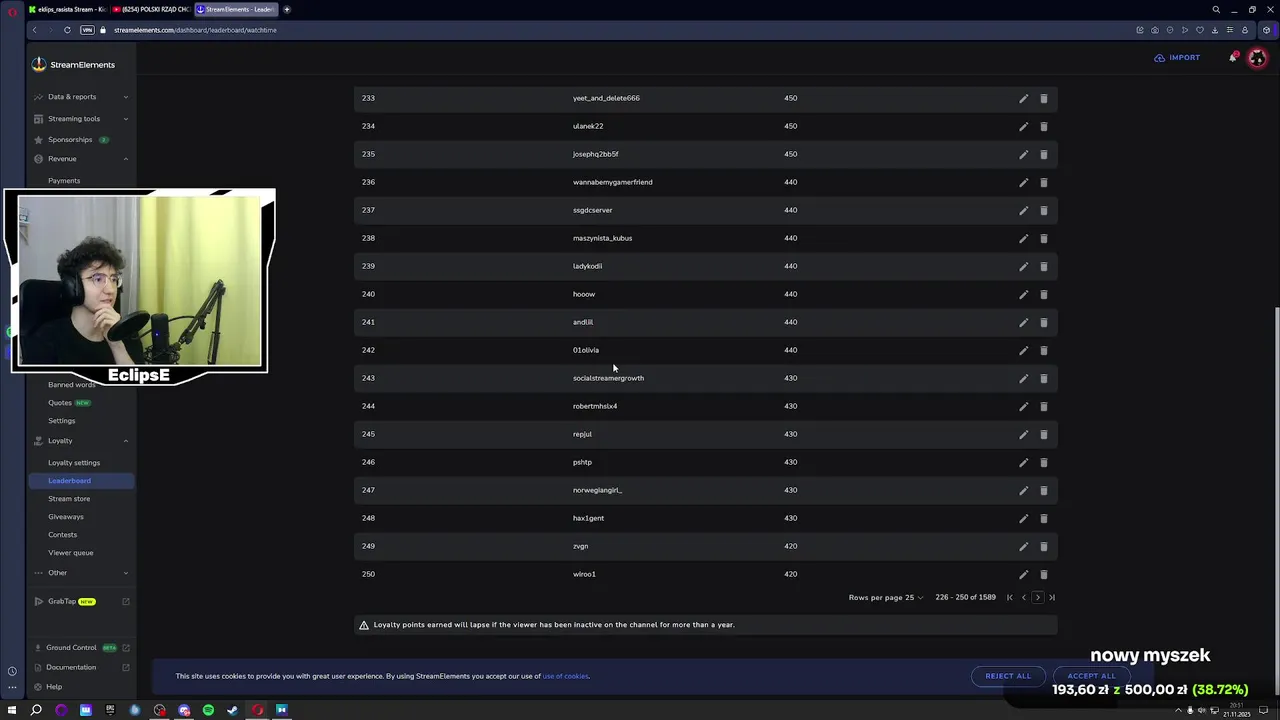Viewport: 1280px width, 720px height.
Task: Expand the Other section
Action: 81,573
